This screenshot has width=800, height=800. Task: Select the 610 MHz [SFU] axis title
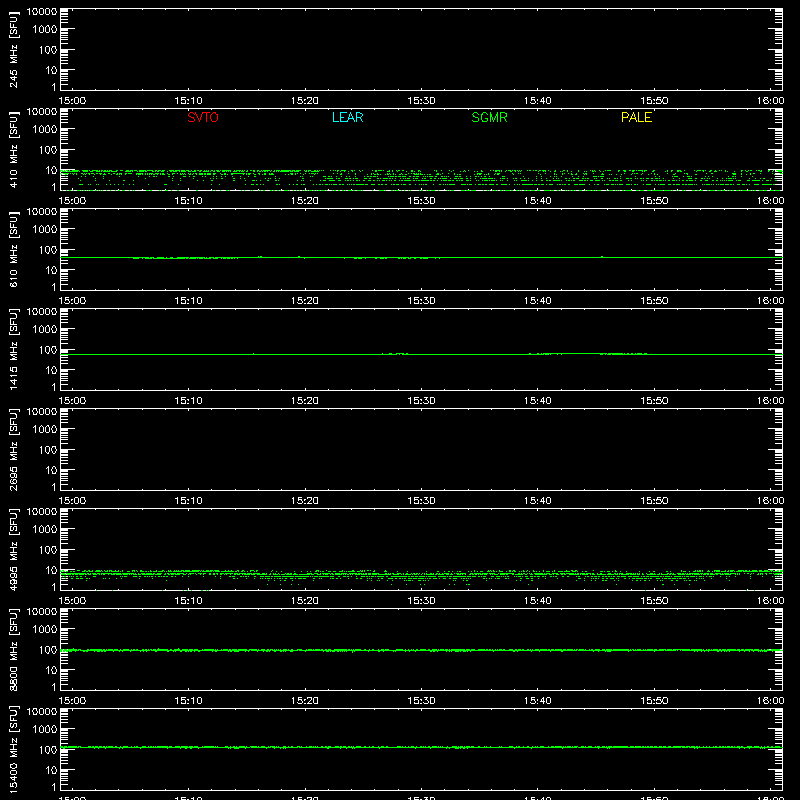click(x=13, y=249)
